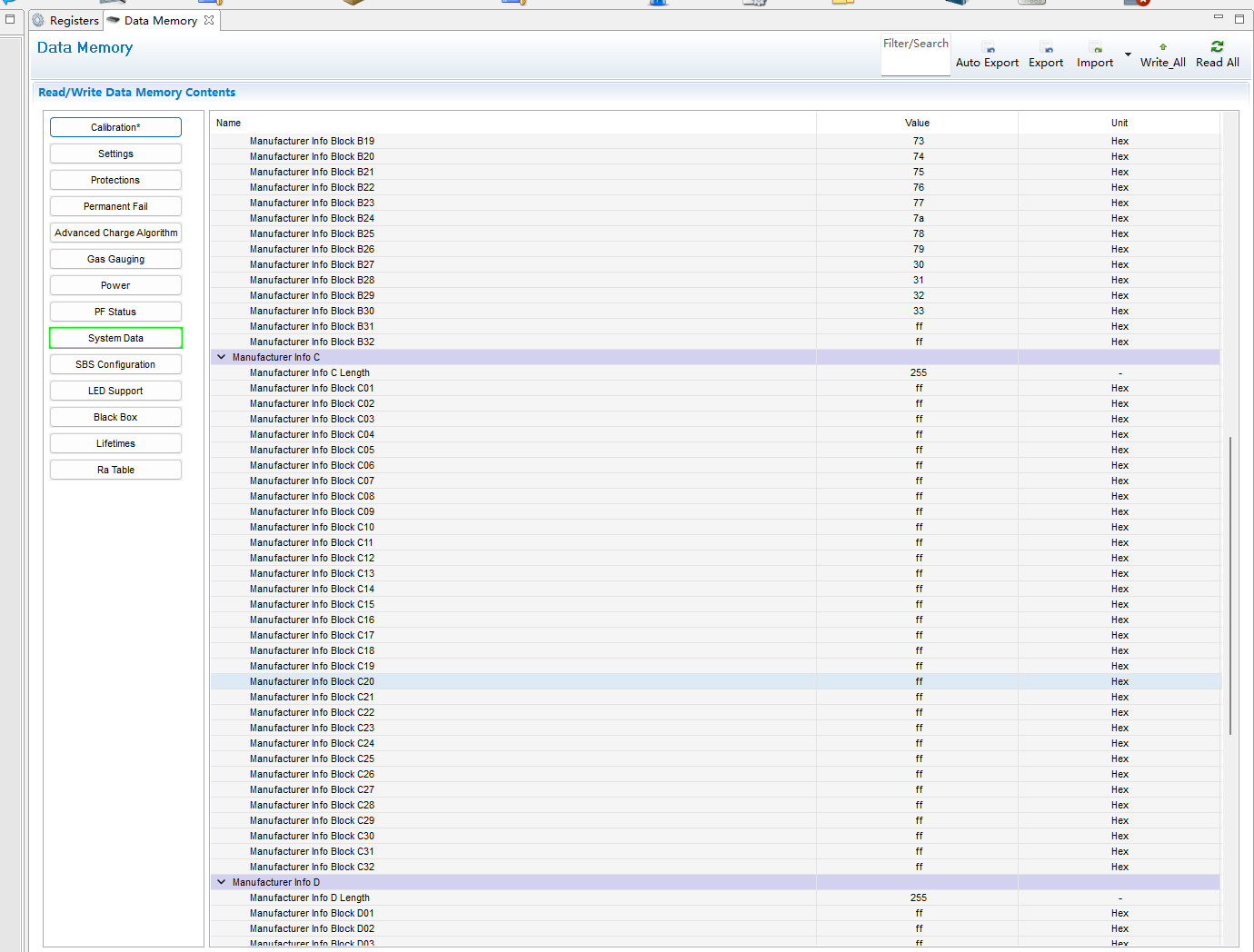Select the highlighted Manufacturer Info Block C20 row

click(x=715, y=681)
